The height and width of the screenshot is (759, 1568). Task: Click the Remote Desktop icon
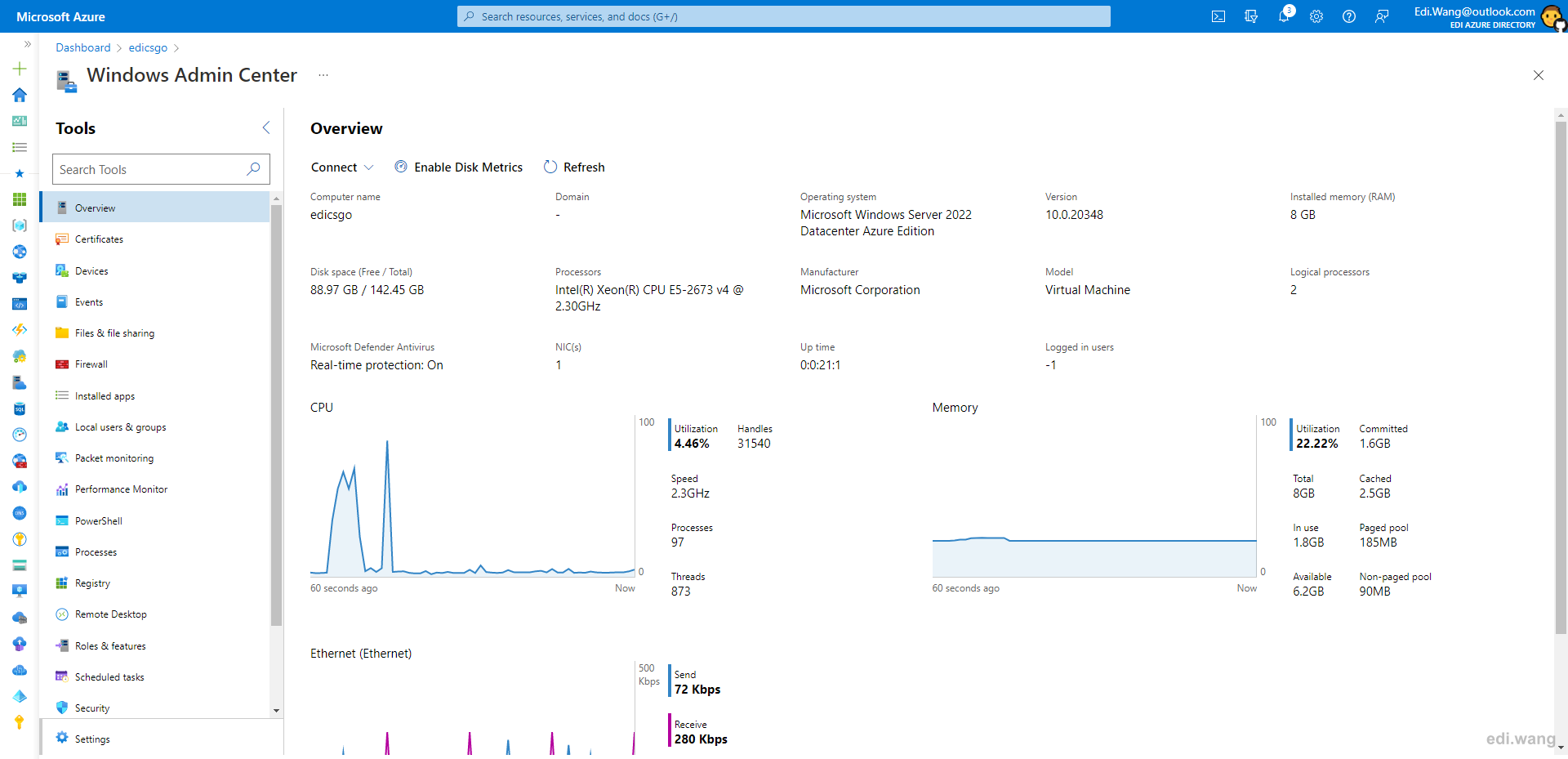[x=62, y=614]
